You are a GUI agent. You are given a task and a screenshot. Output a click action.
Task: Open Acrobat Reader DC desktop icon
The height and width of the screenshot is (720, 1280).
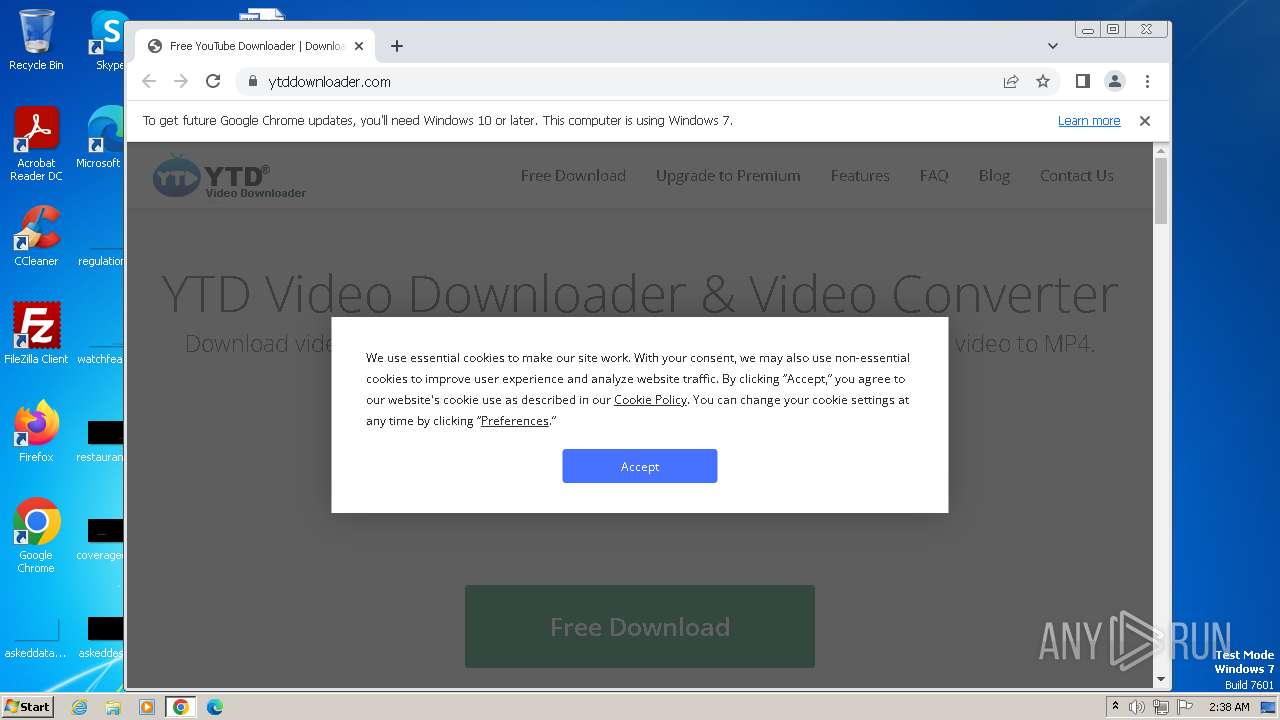(36, 144)
